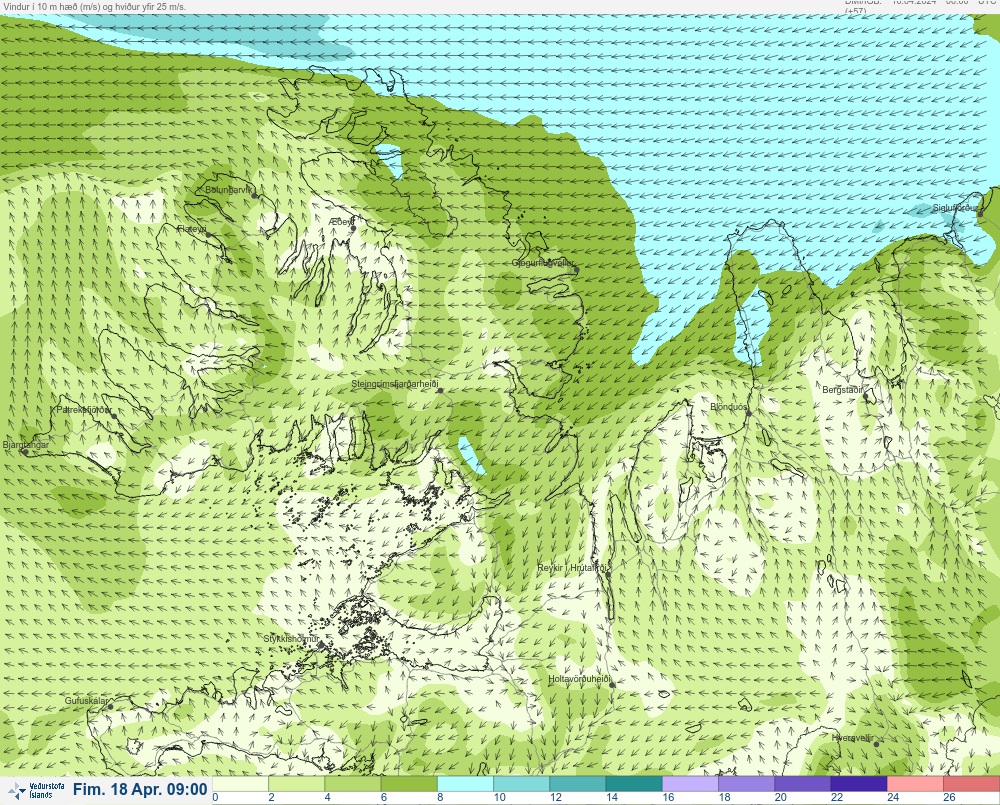
Task: Select the Bjargtangar station label
Action: click(x=26, y=445)
